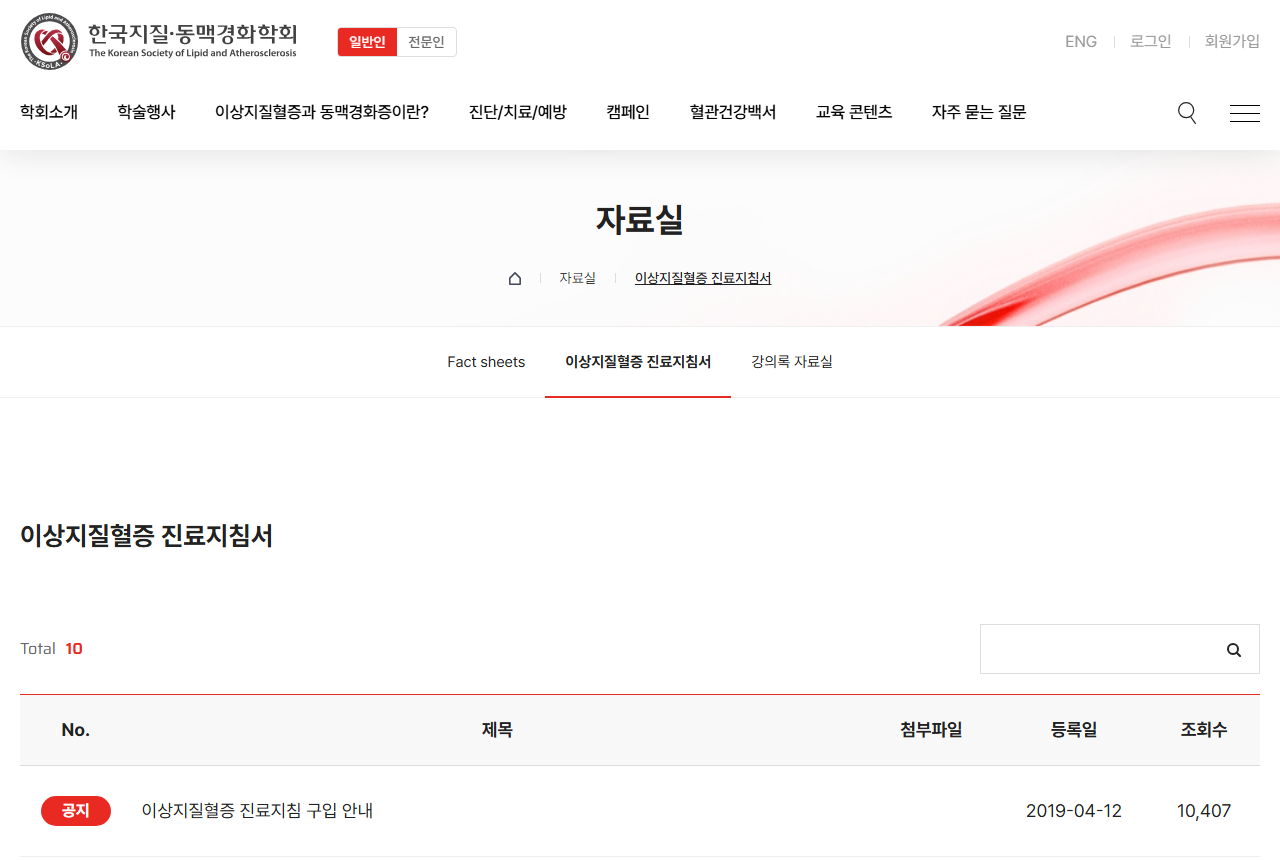Click the view count 10,407

1204,811
